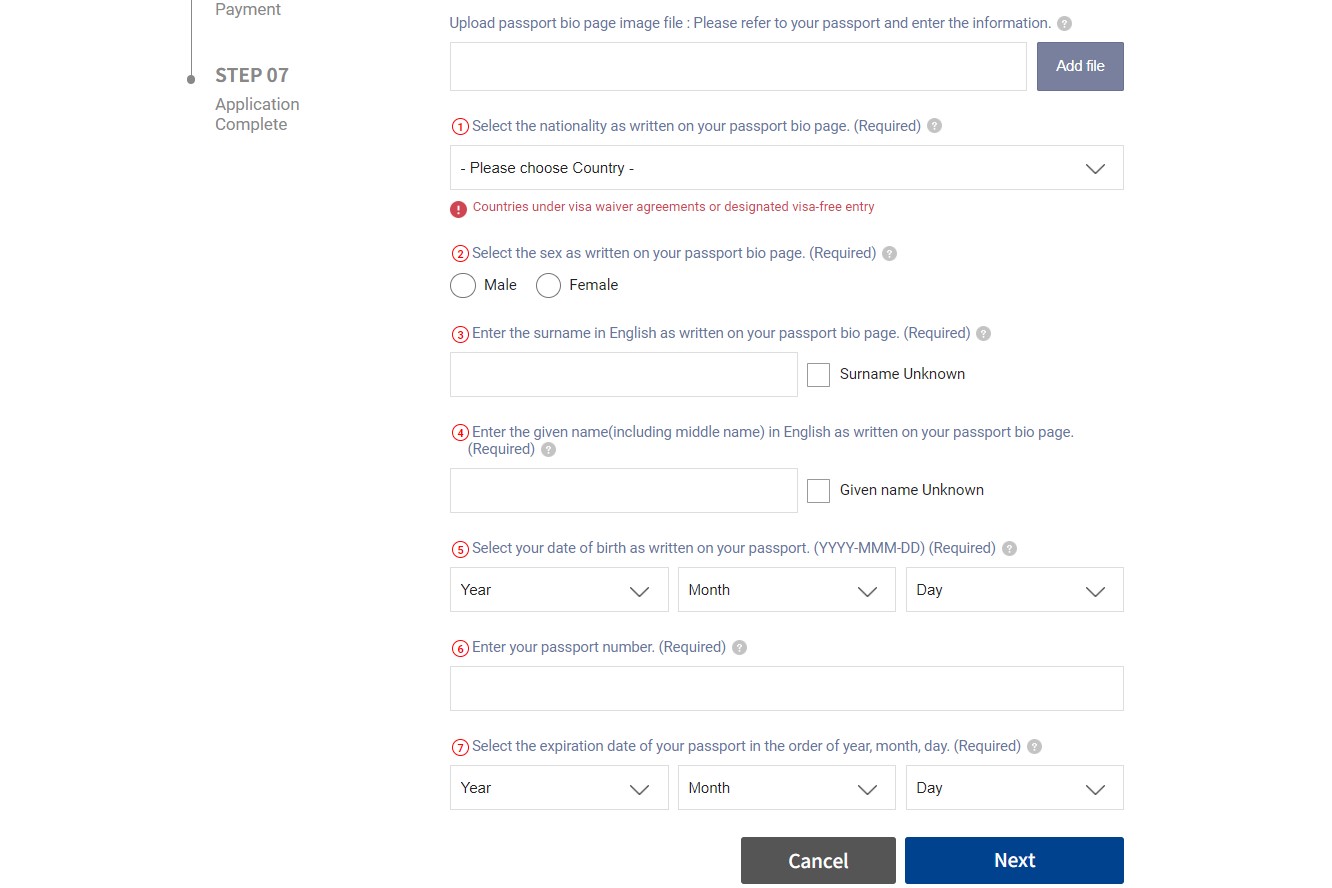Click help icon beside passport number label
Image resolution: width=1332 pixels, height=888 pixels.
tap(739, 648)
